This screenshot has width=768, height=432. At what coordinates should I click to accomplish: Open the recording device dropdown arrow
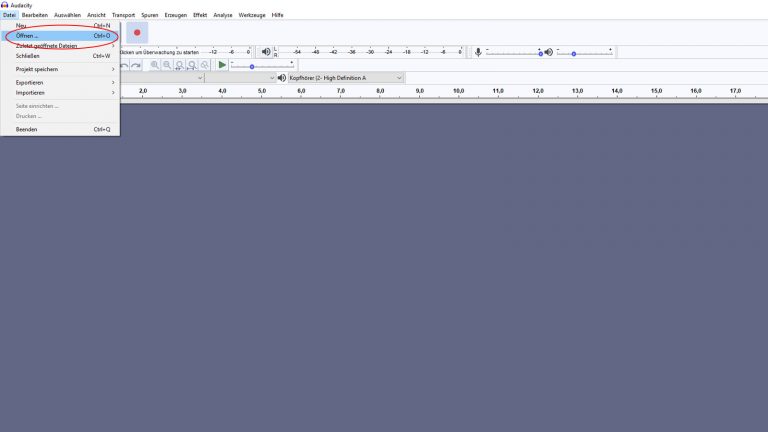pos(200,78)
